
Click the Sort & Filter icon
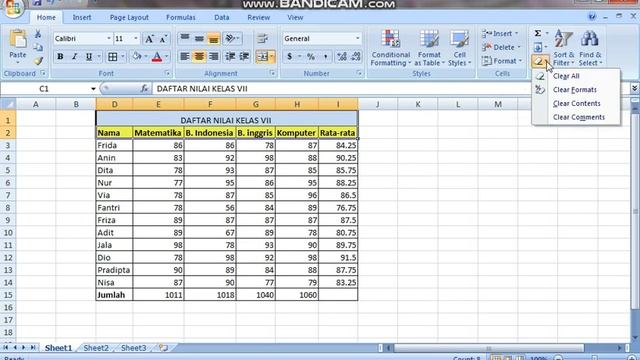pyautogui.click(x=564, y=48)
